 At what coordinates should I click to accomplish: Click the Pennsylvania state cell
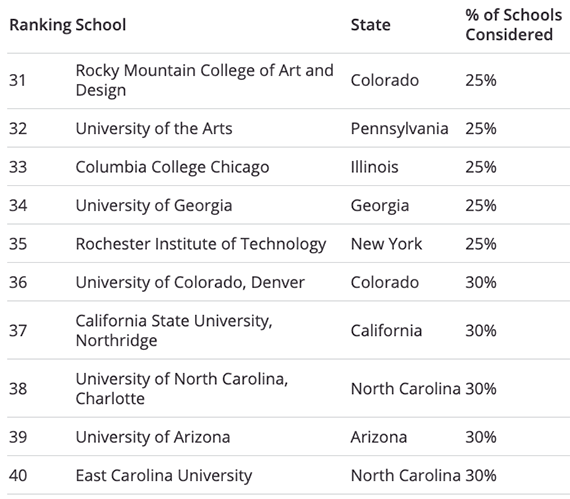pos(399,129)
